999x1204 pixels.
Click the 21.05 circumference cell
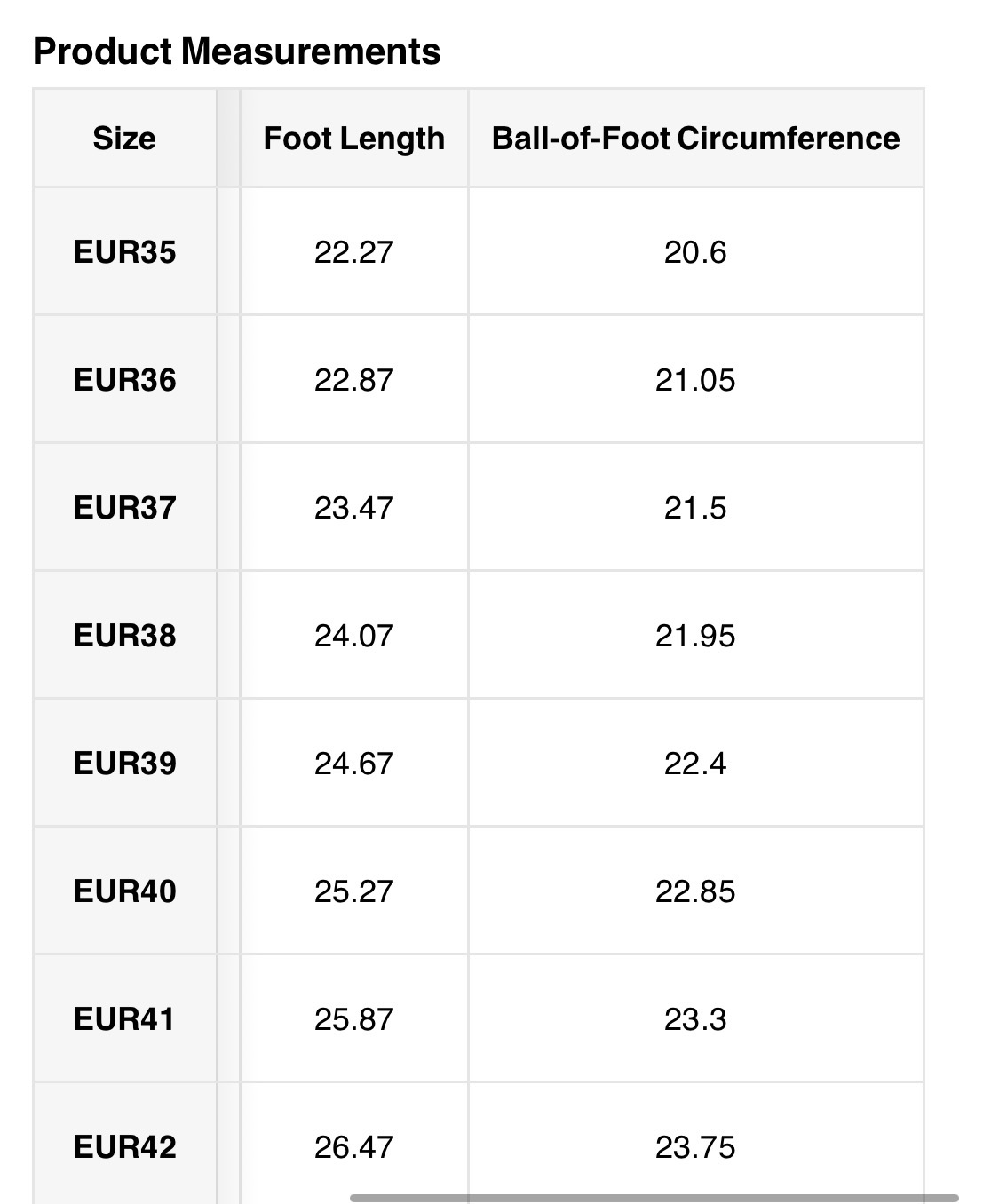695,380
